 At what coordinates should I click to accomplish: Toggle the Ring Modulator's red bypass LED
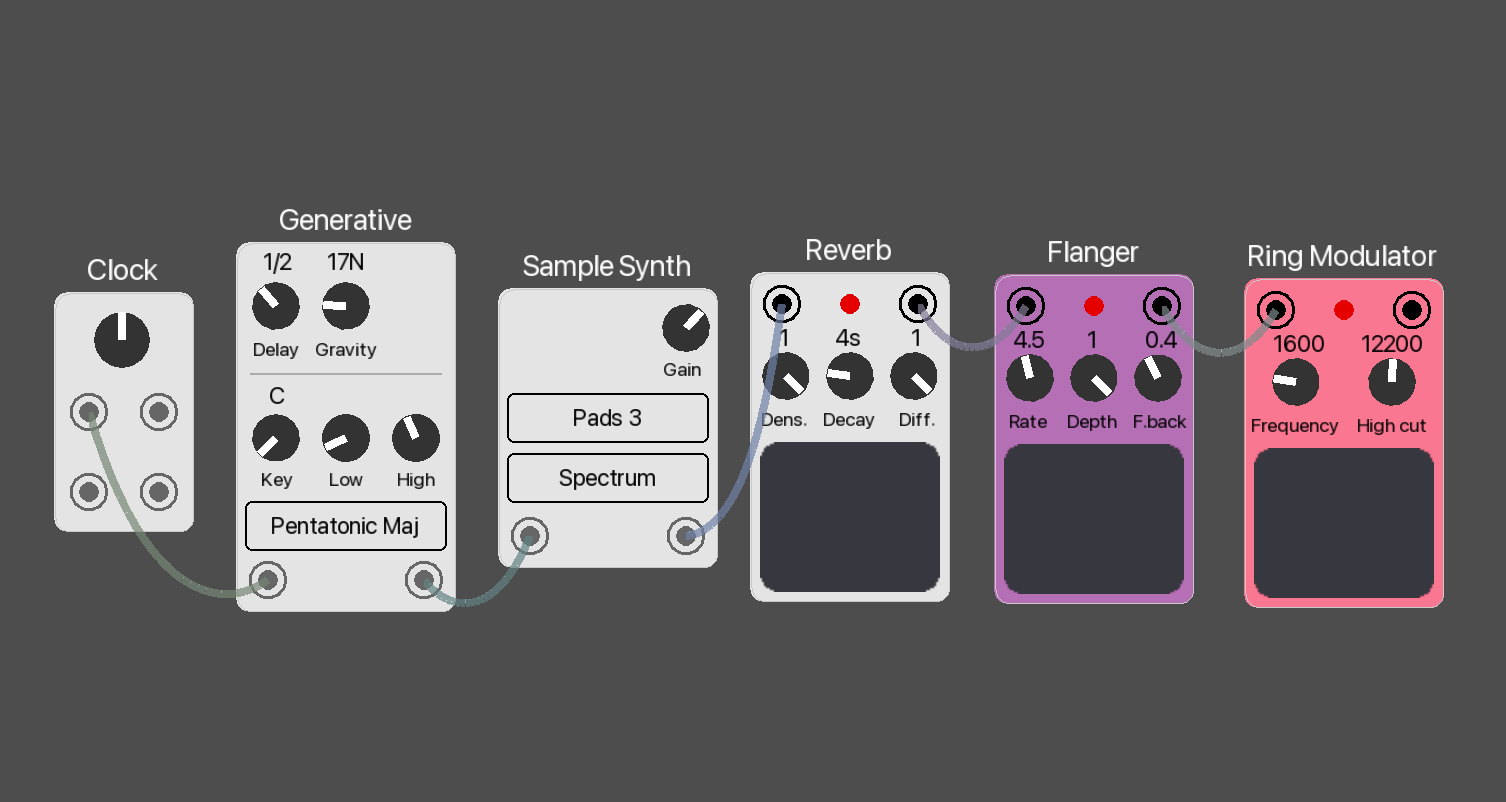pyautogui.click(x=1344, y=310)
